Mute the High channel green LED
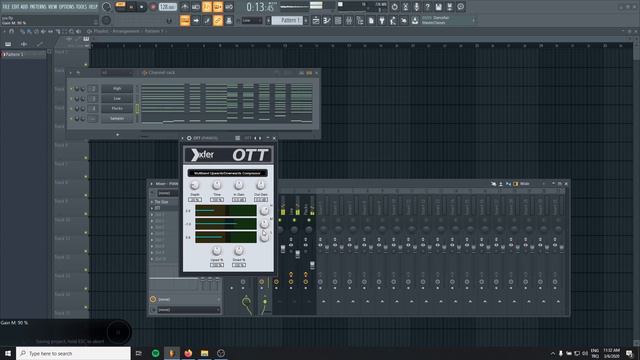This screenshot has width=640, height=360. tap(71, 89)
